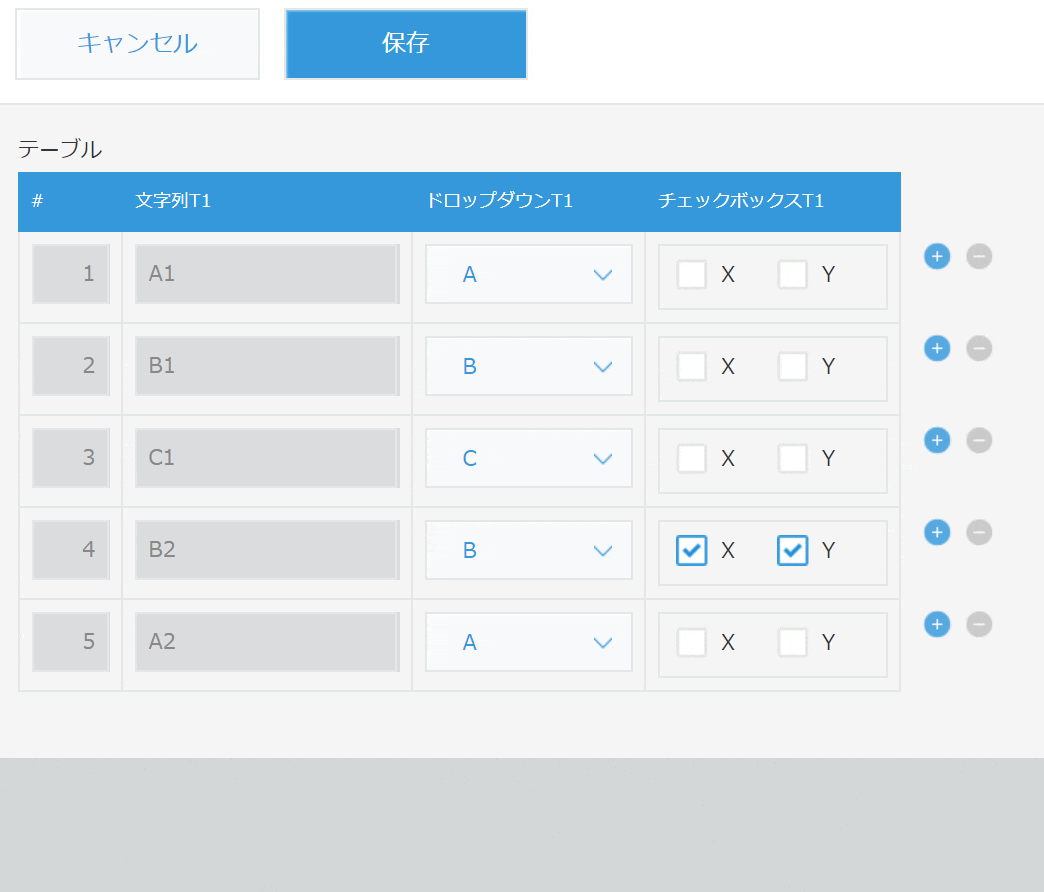Enable Y in row C1
Screen dimensions: 1044x892
(792, 458)
